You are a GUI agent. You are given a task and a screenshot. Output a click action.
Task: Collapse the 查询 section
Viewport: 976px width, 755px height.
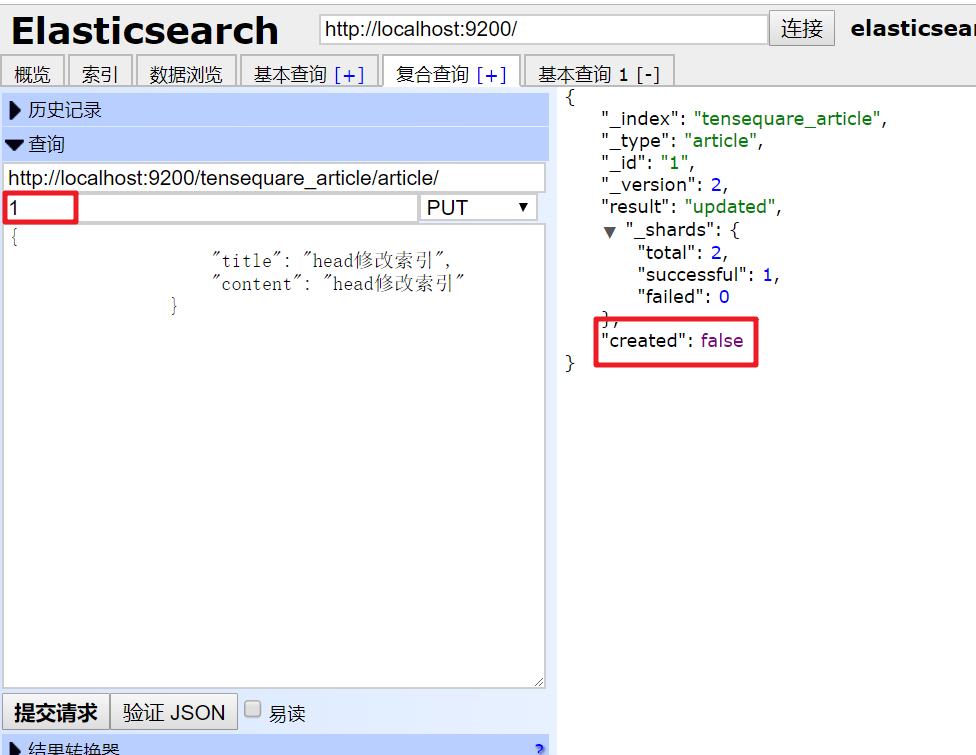(x=275, y=144)
